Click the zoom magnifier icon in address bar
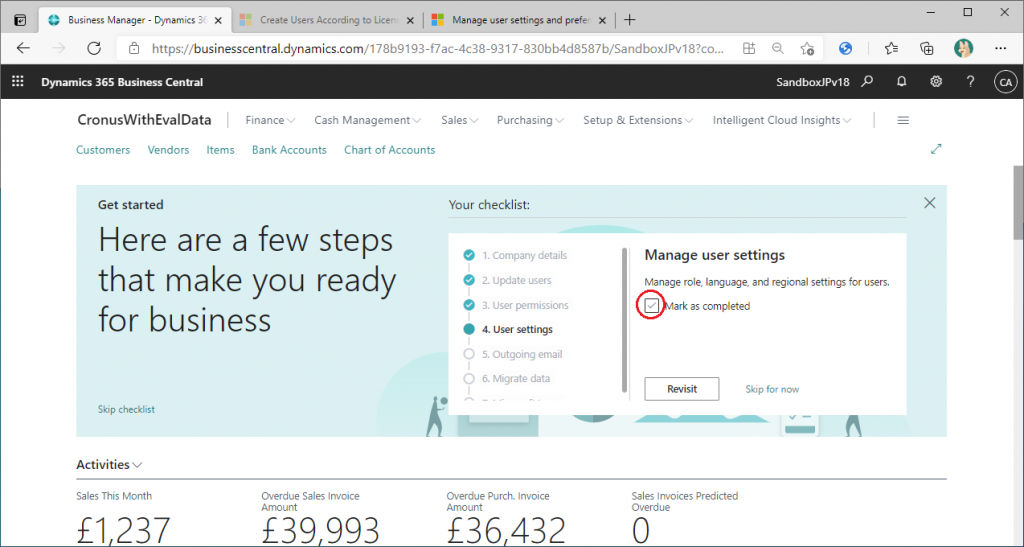 777,48
